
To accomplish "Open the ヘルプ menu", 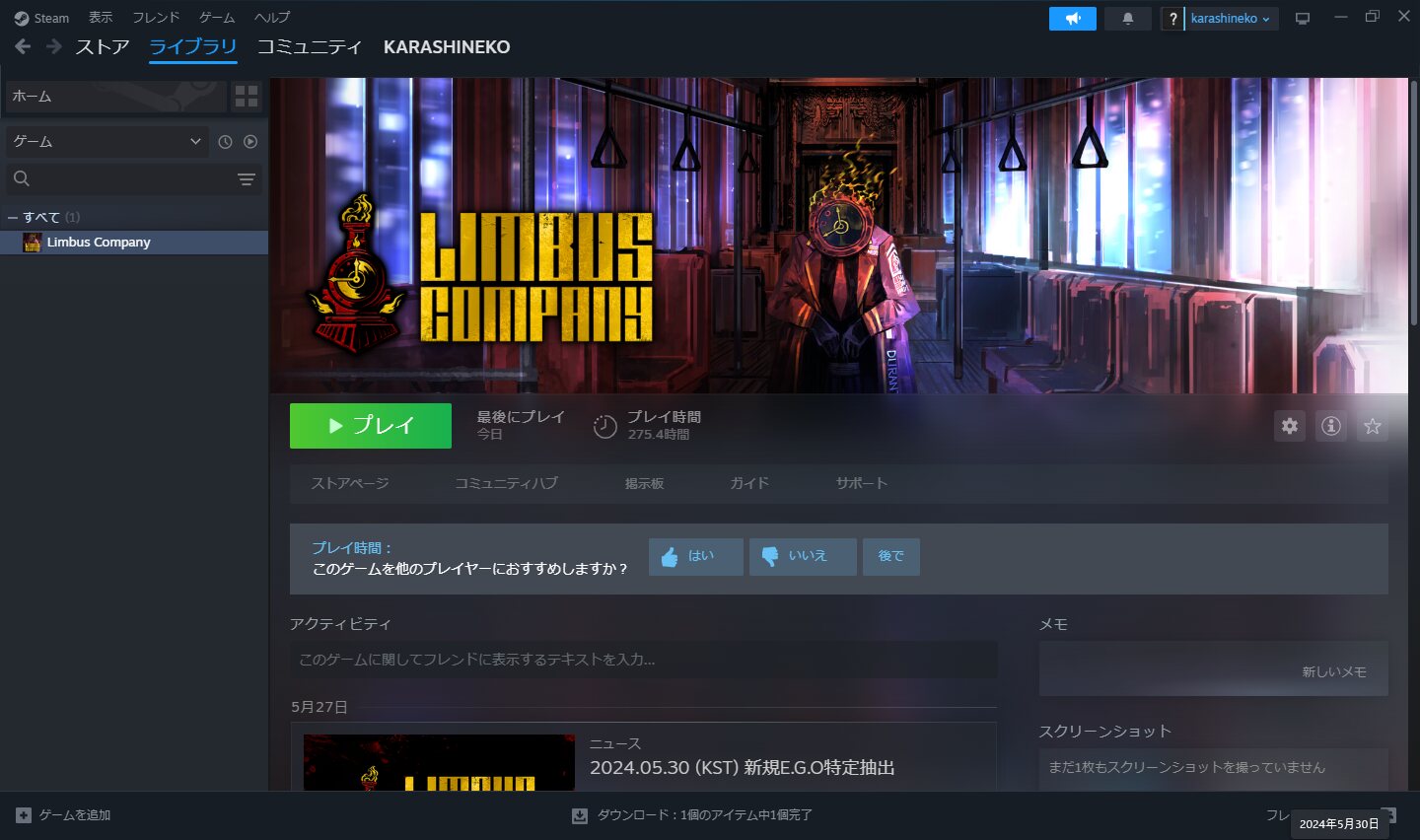I will point(272,18).
